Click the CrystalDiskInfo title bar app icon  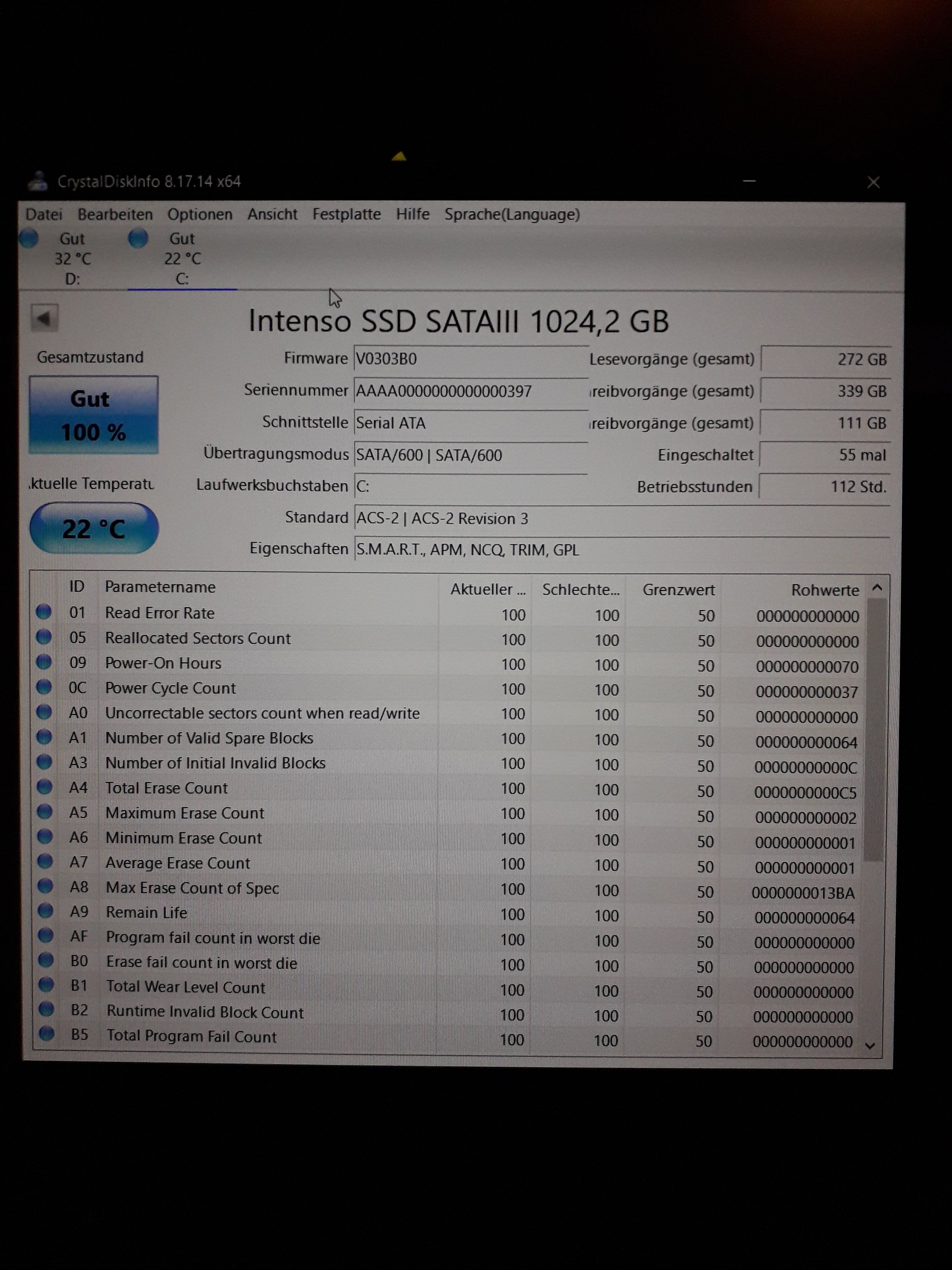click(x=38, y=182)
